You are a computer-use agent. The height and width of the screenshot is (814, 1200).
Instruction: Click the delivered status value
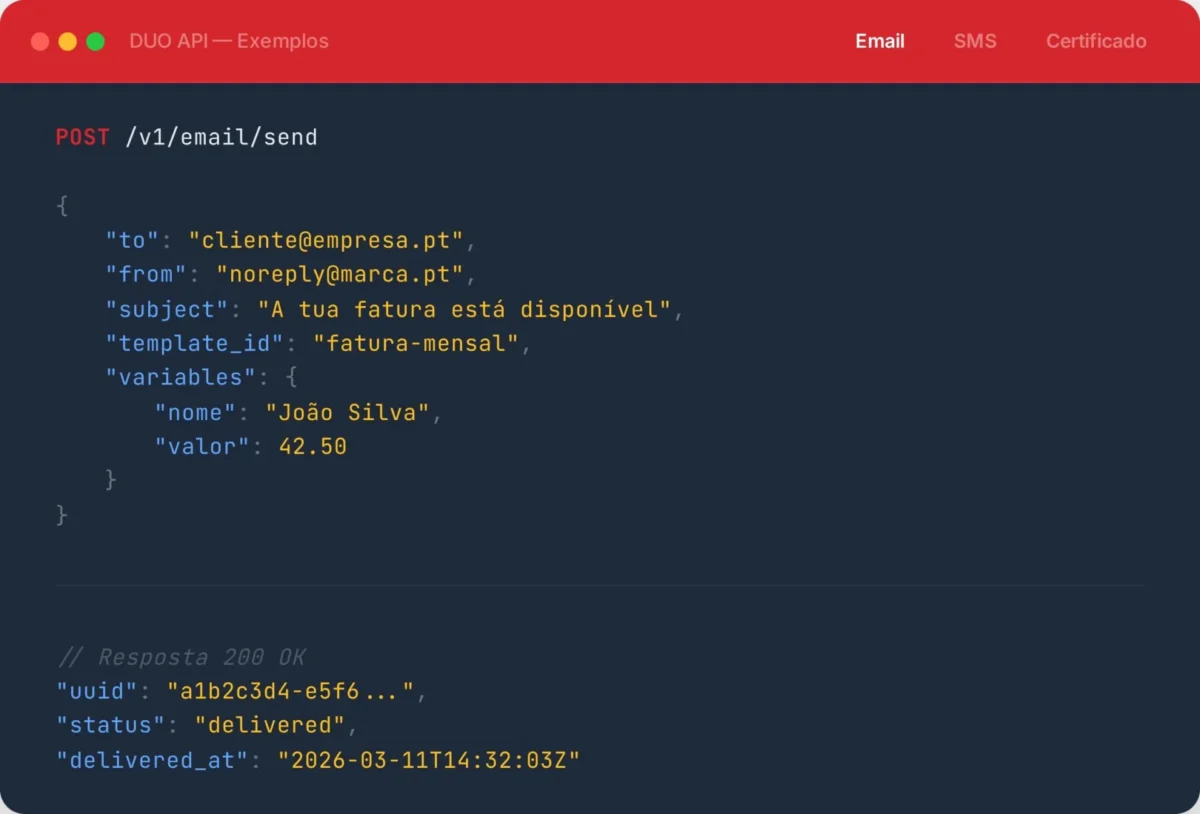271,724
